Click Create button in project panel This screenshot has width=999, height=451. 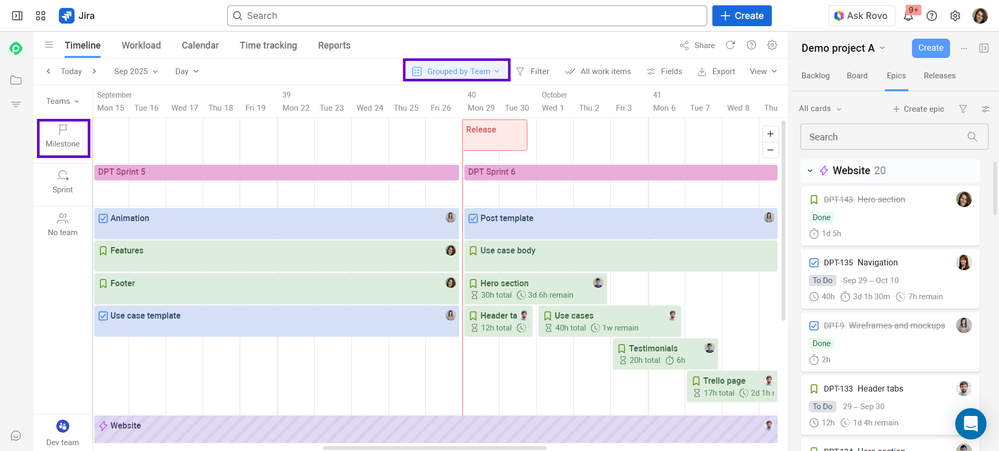click(x=931, y=48)
